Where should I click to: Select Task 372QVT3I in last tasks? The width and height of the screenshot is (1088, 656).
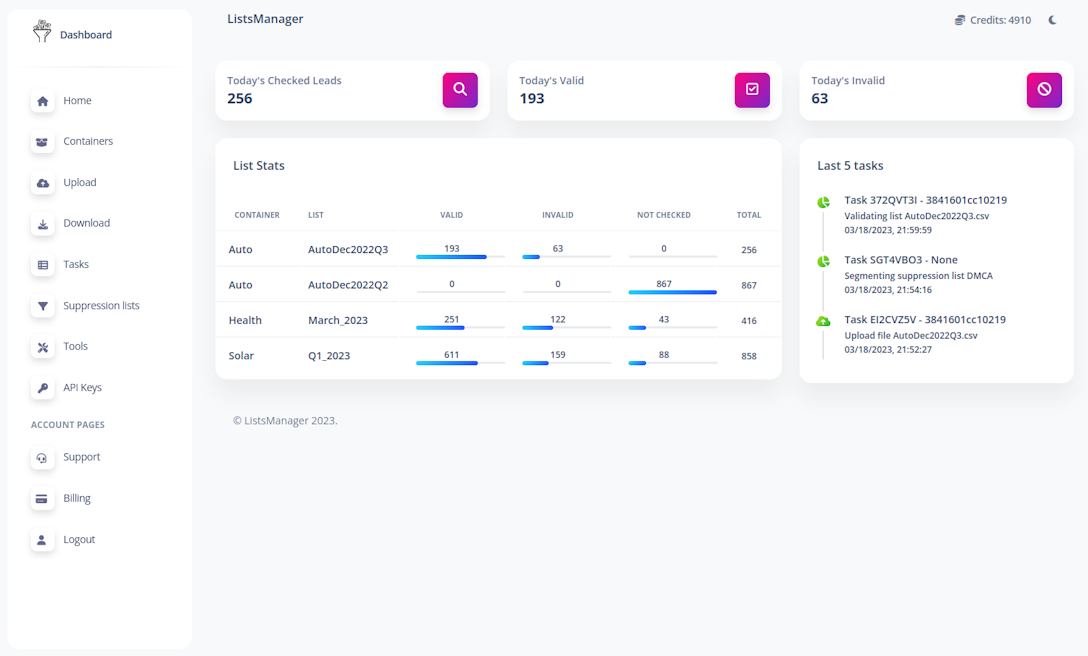point(925,200)
